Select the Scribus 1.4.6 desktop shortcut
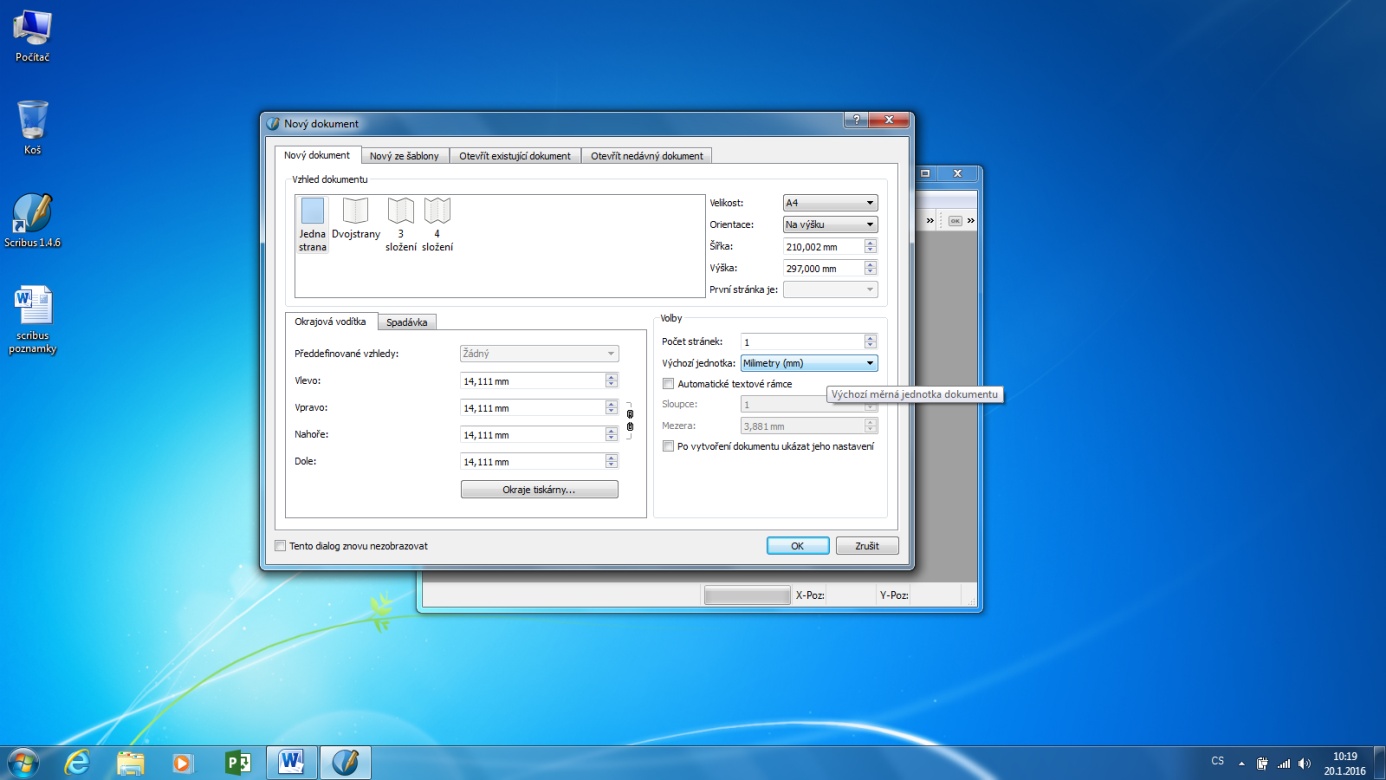The width and height of the screenshot is (1386, 780). click(x=33, y=221)
